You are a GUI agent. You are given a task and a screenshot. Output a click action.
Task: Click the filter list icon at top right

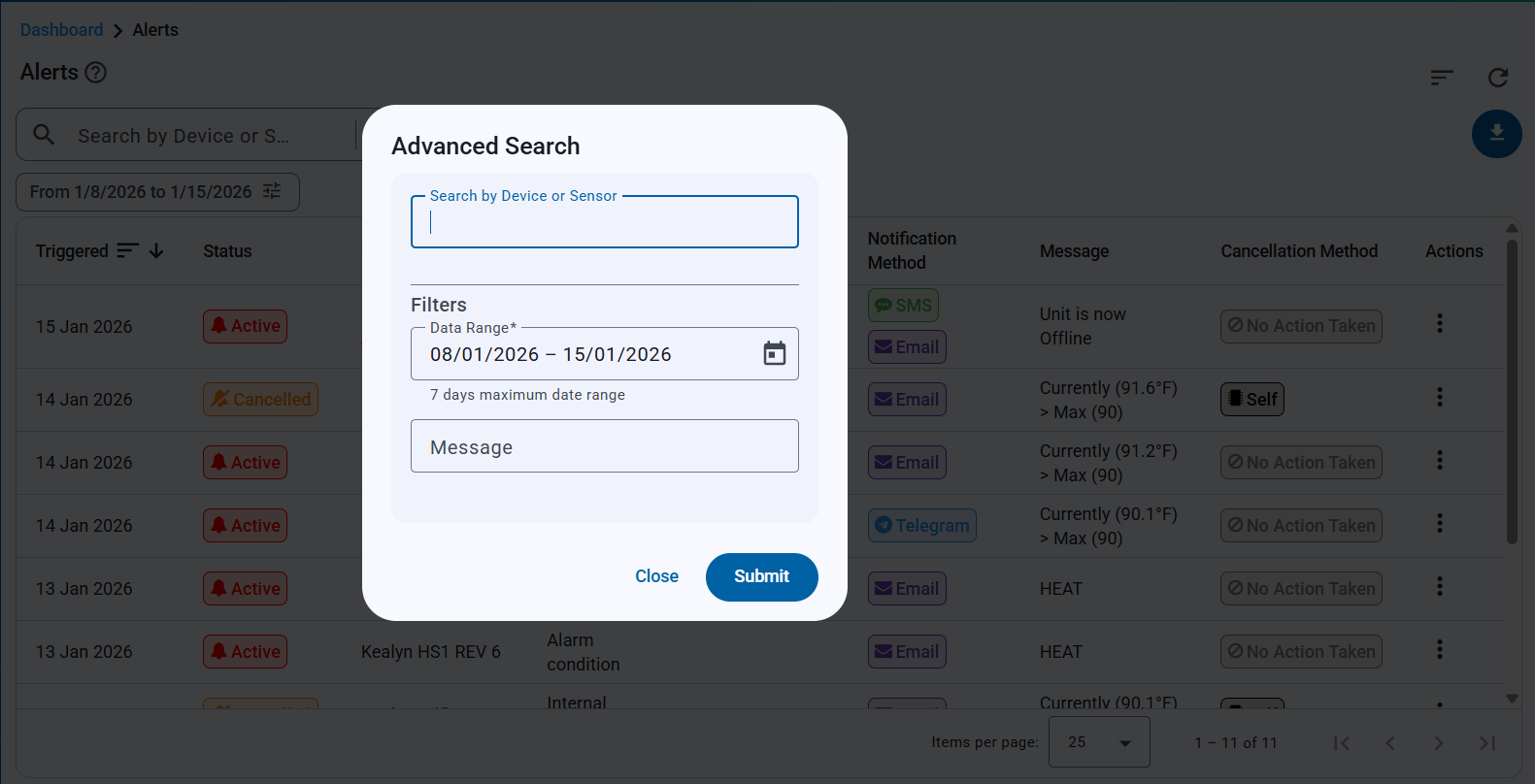[1442, 78]
